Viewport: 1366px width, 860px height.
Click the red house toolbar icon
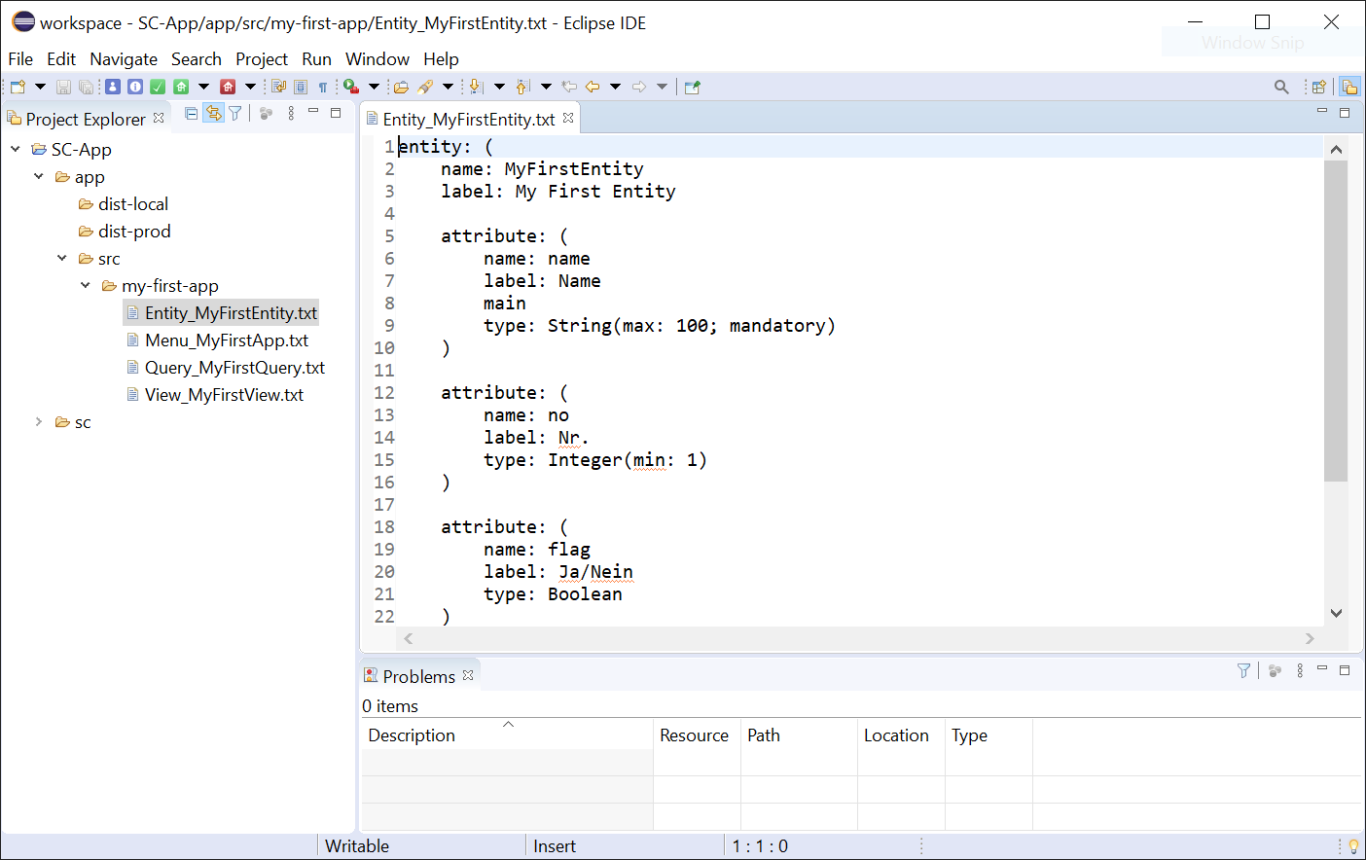coord(227,87)
